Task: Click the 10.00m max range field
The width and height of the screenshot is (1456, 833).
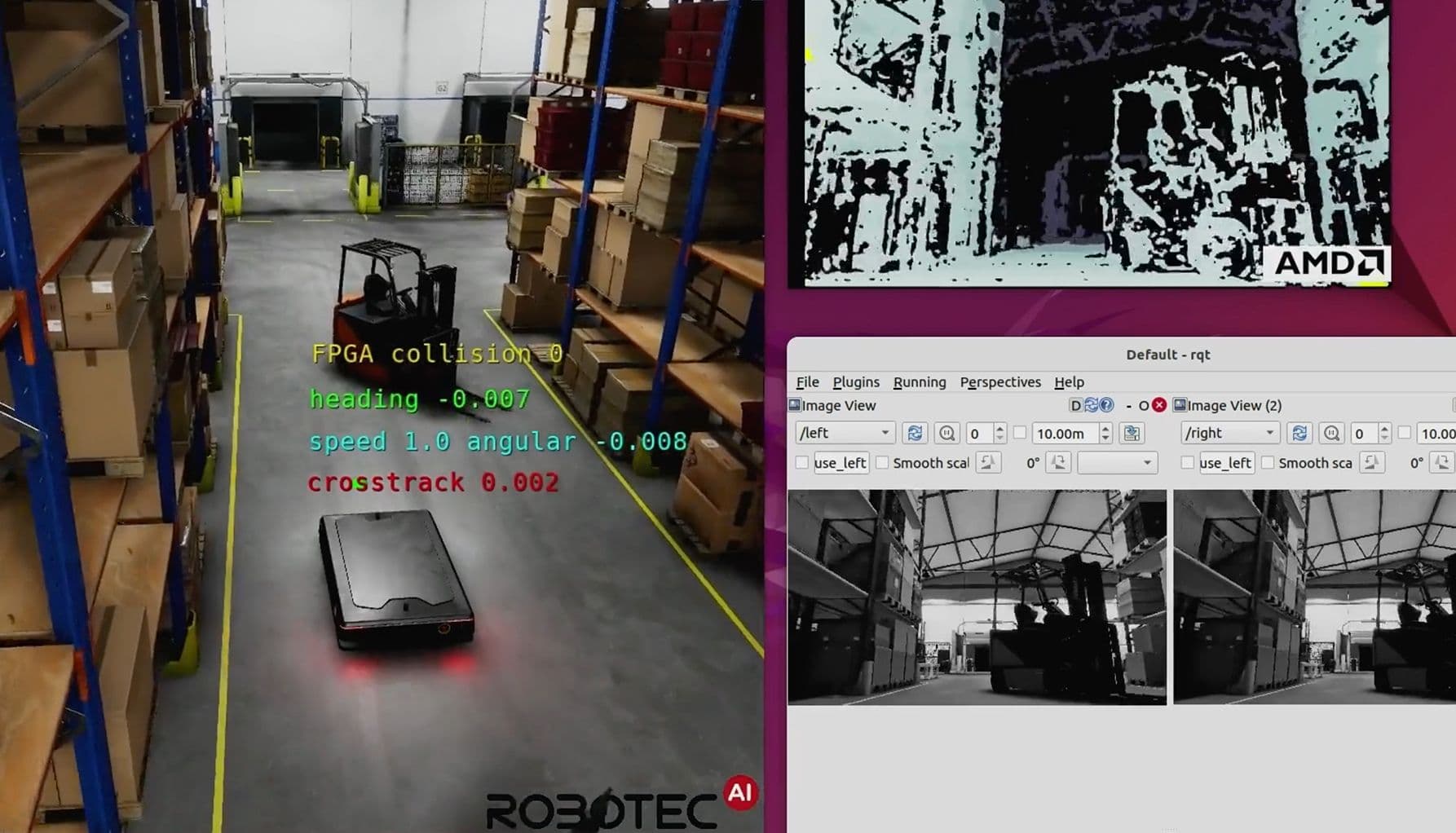Action: tap(1063, 434)
